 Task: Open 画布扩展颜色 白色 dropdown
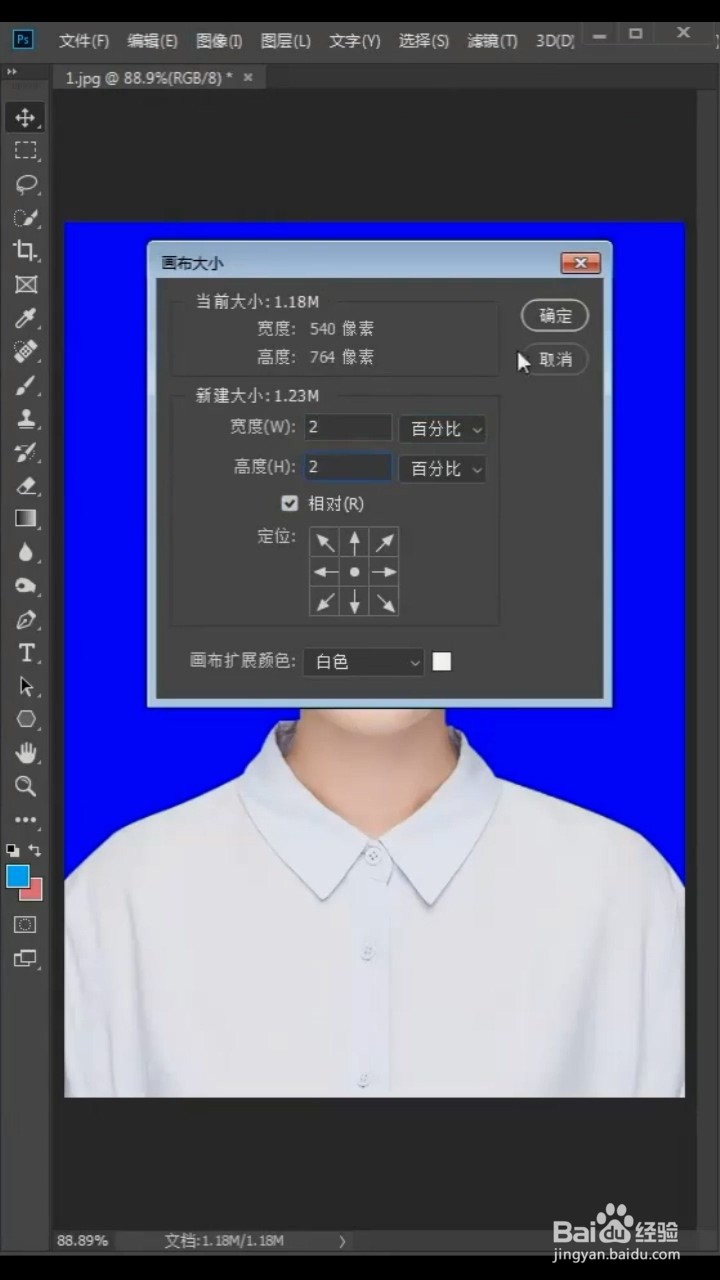pos(364,662)
